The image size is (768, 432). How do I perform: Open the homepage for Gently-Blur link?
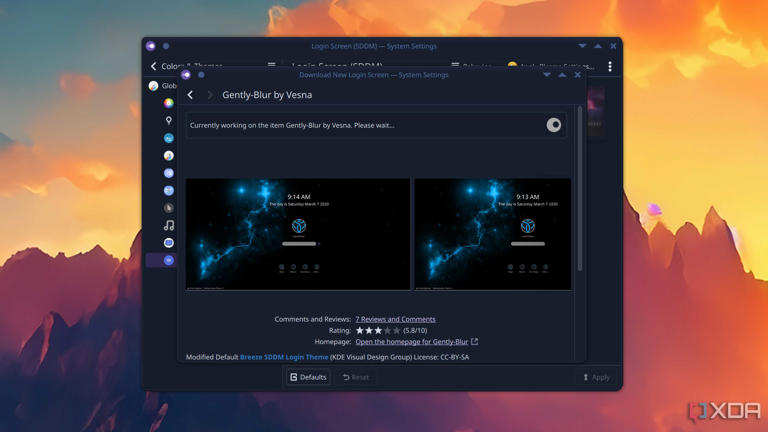(412, 342)
